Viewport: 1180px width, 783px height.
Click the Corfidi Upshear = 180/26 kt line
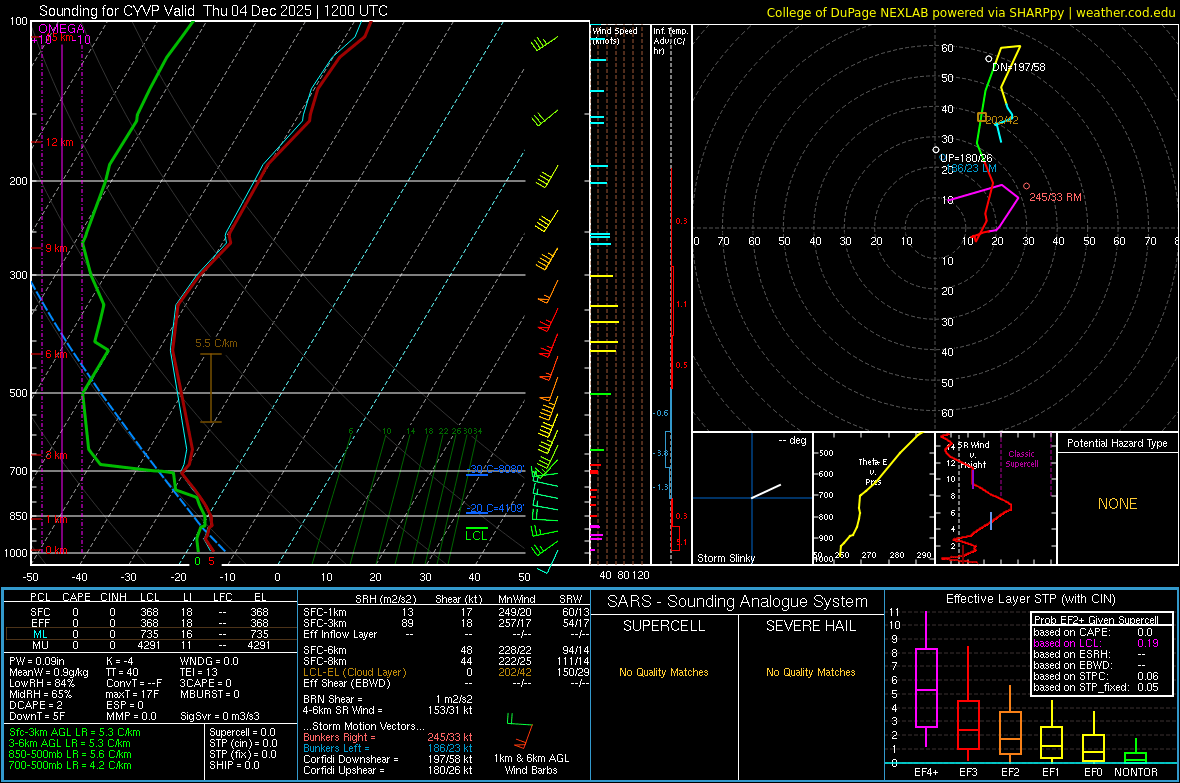pyautogui.click(x=388, y=770)
